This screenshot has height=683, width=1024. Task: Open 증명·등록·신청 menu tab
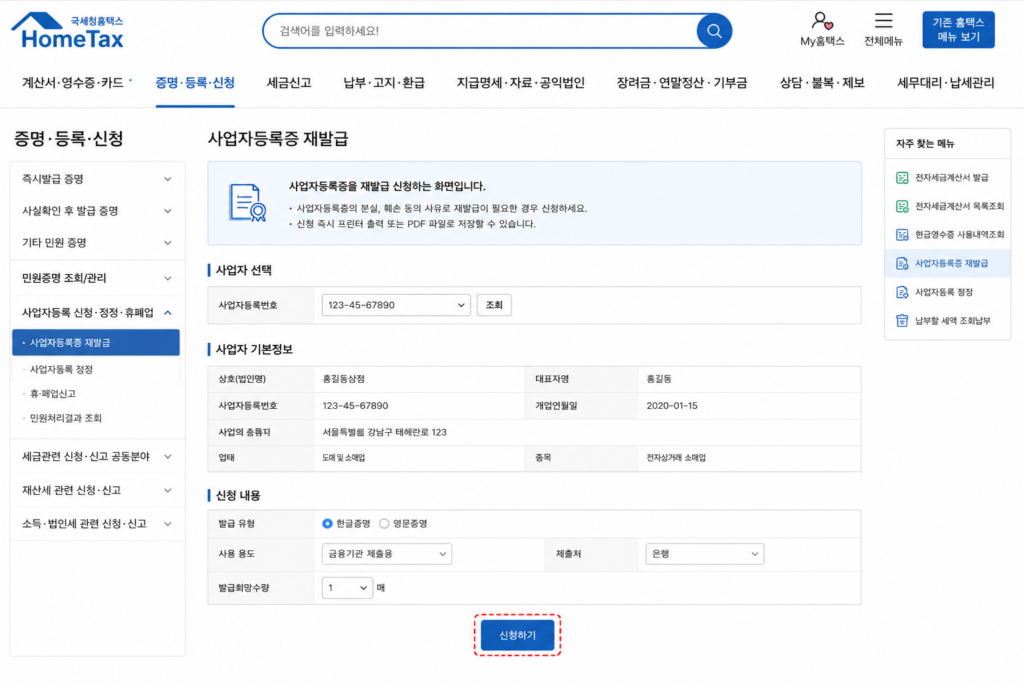tap(195, 83)
